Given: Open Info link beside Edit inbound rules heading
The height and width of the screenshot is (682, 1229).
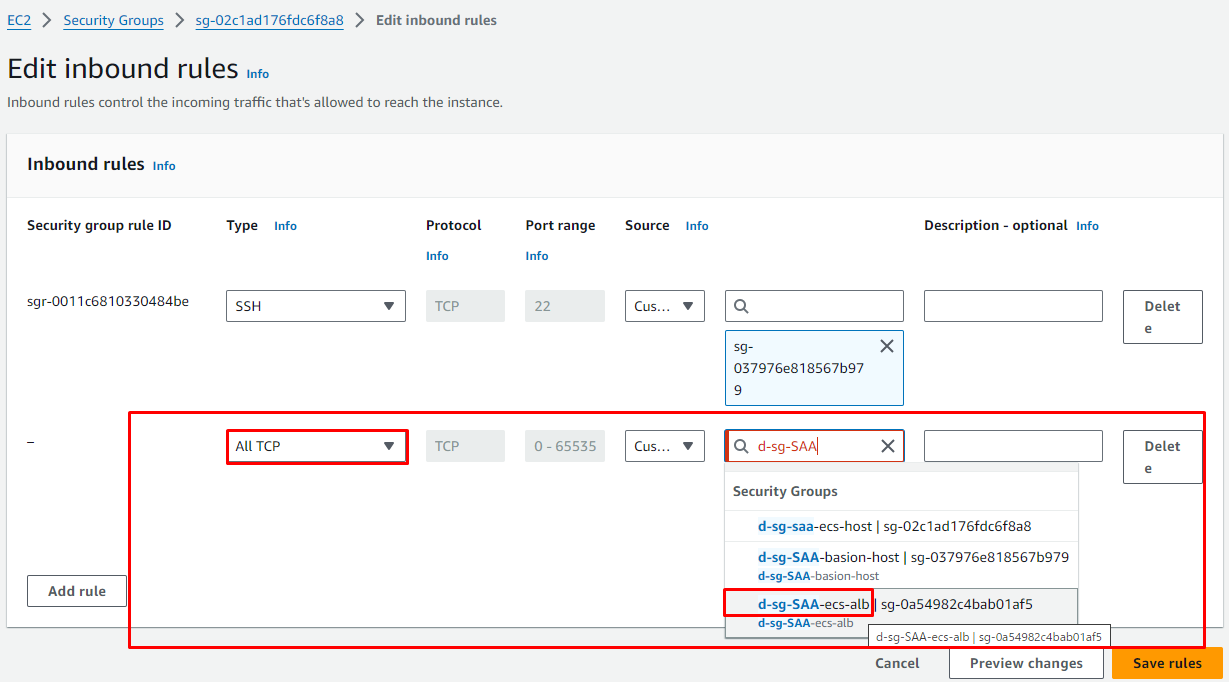Looking at the screenshot, I should 258,74.
